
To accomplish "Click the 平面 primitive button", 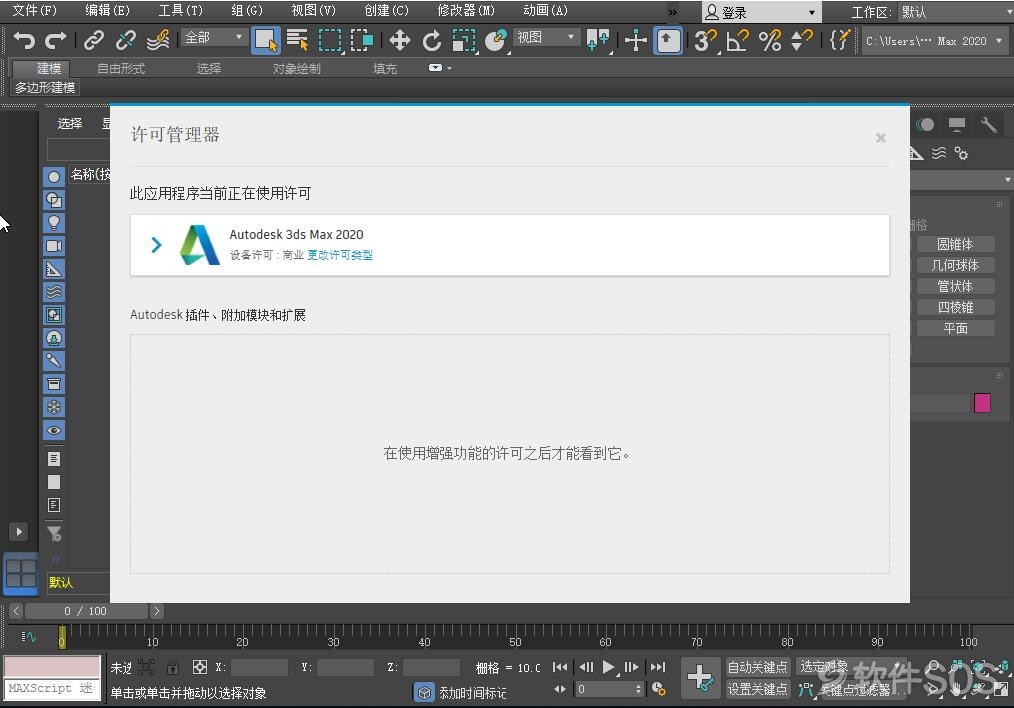I will (x=955, y=328).
